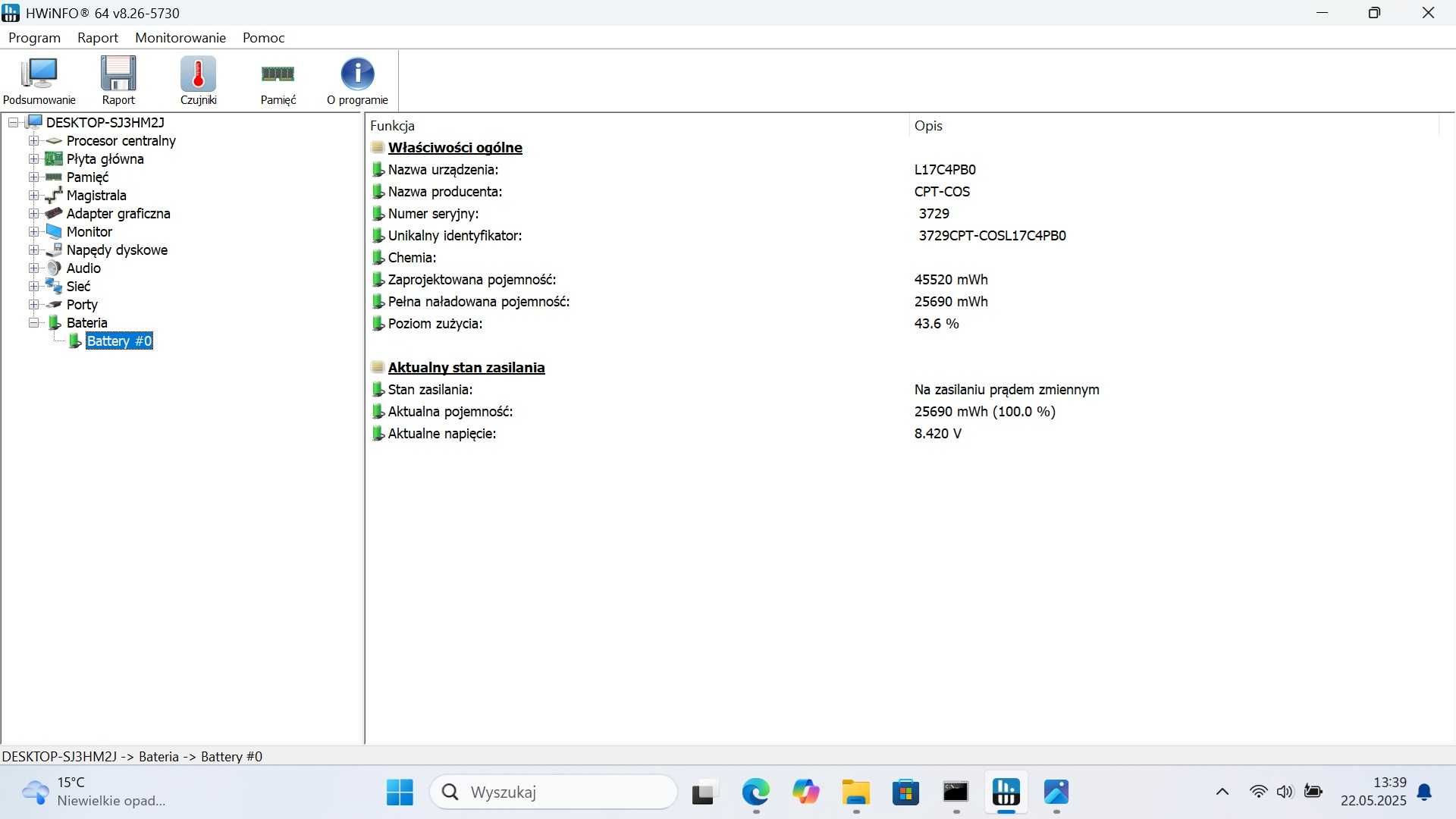Click the Raport floppy disk toolbar icon
Image resolution: width=1456 pixels, height=819 pixels.
(118, 80)
